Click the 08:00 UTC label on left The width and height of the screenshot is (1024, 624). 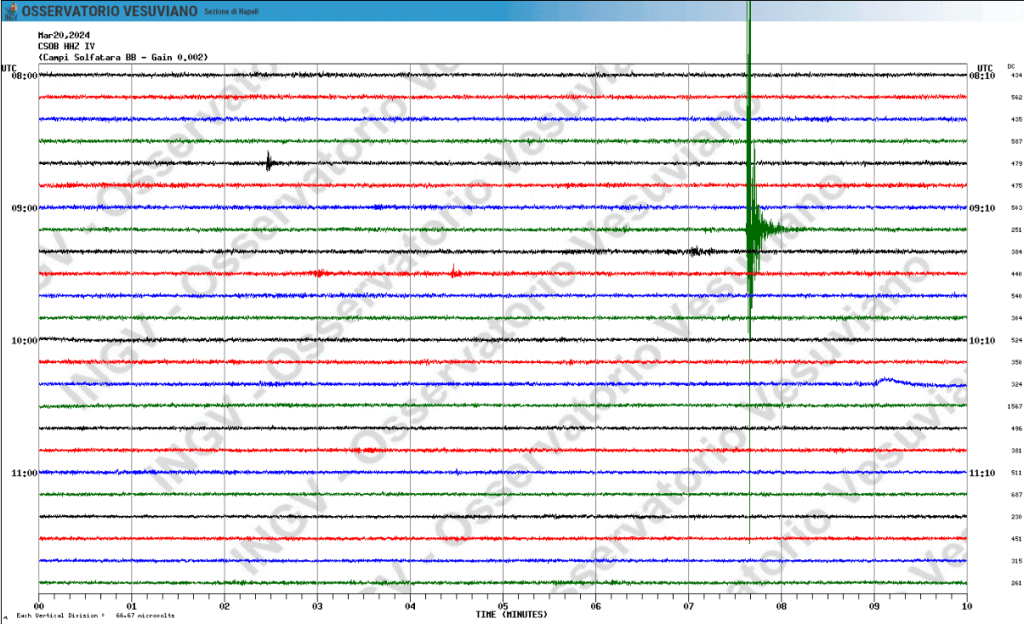(24, 76)
